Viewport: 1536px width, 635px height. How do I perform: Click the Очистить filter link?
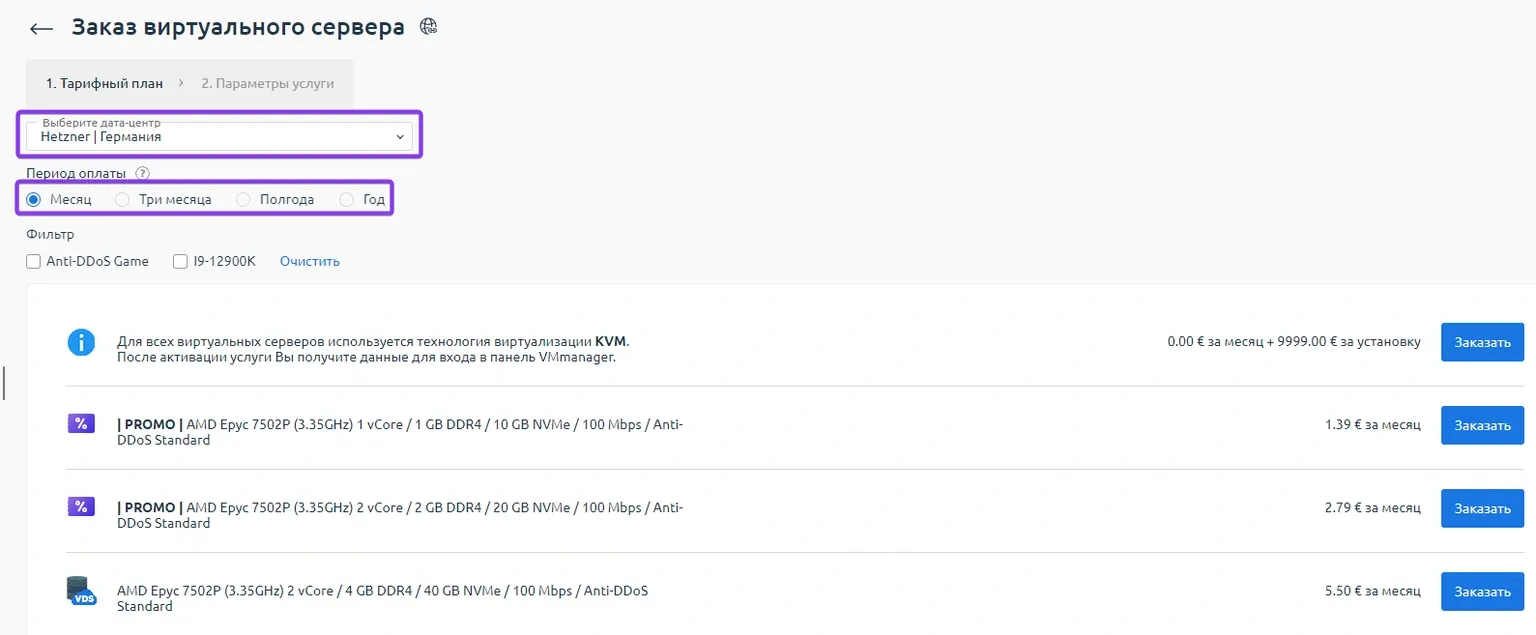pyautogui.click(x=309, y=262)
